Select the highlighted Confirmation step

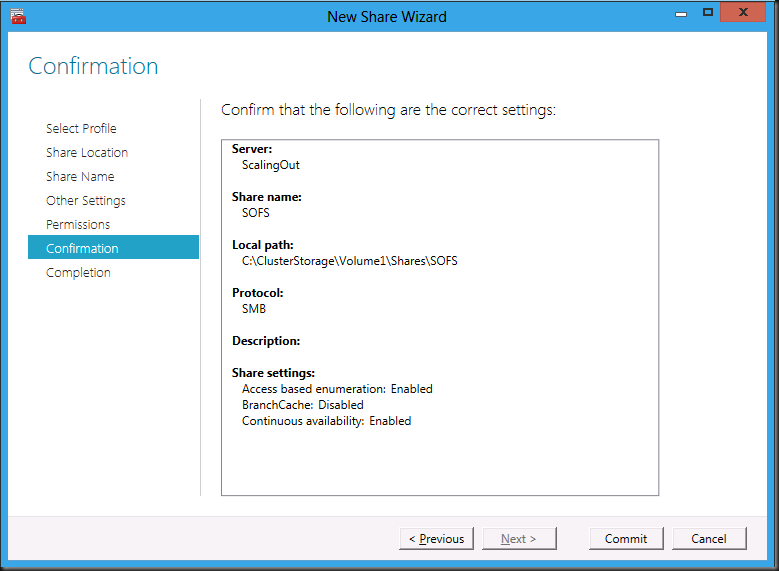113,247
